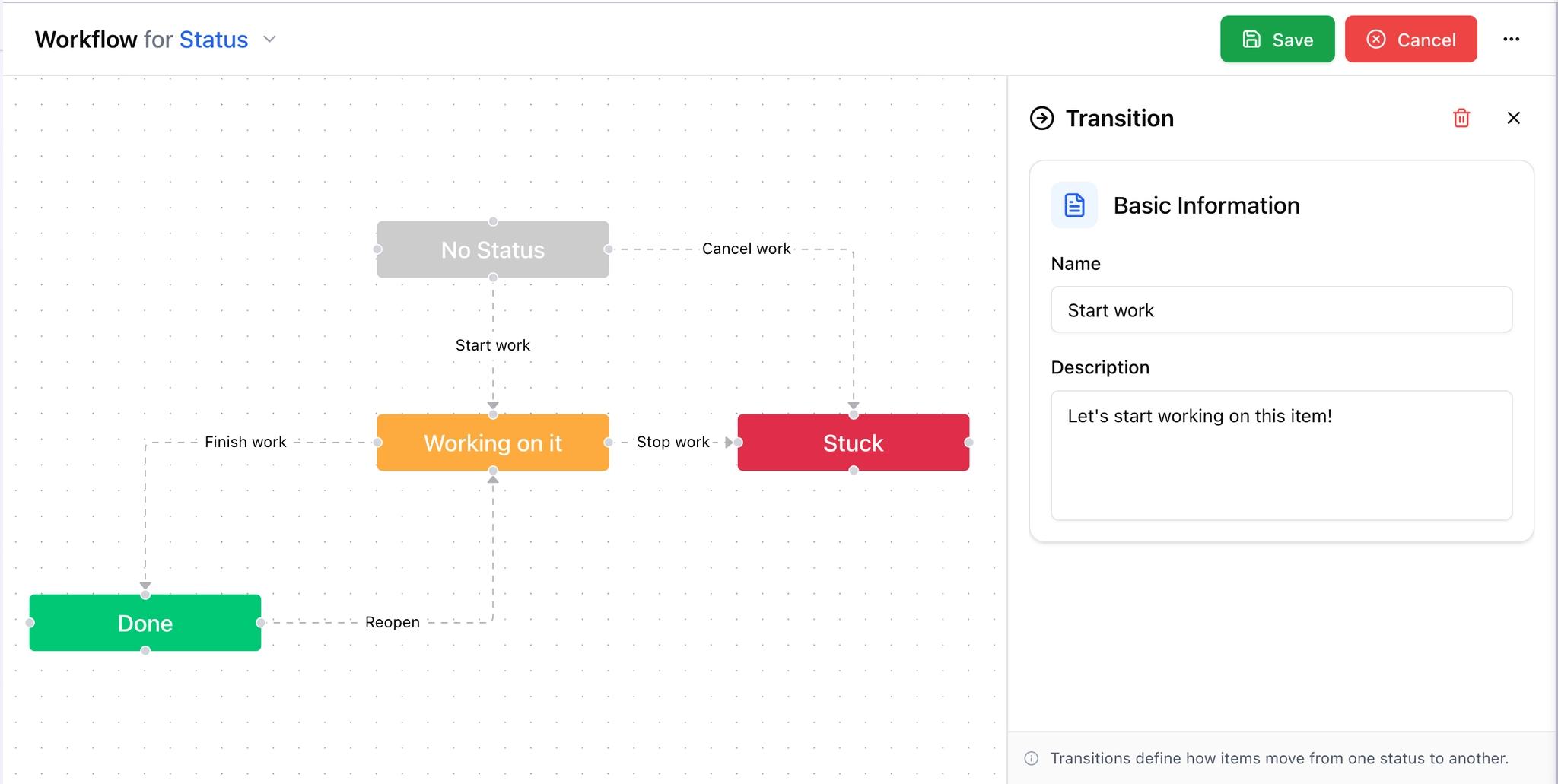Click the info icon in the footer

(1032, 758)
